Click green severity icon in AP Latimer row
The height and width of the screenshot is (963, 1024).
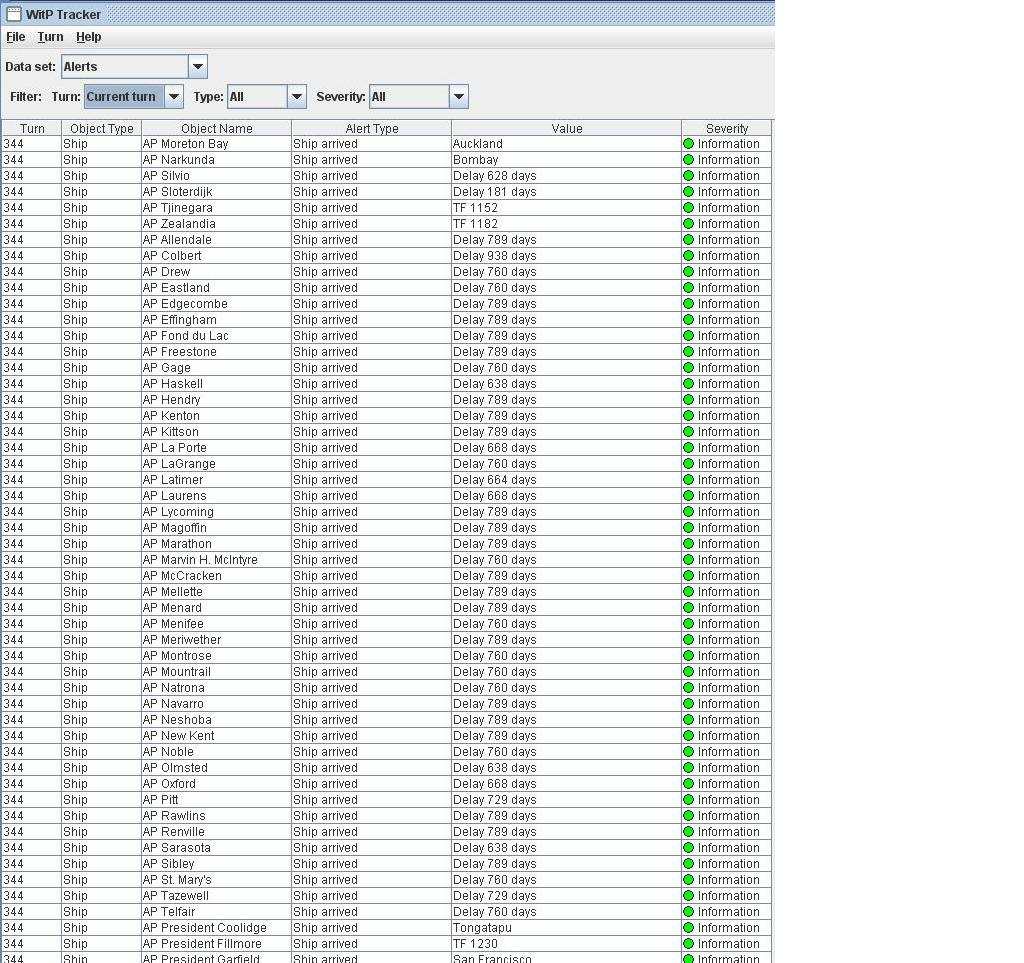[x=688, y=480]
